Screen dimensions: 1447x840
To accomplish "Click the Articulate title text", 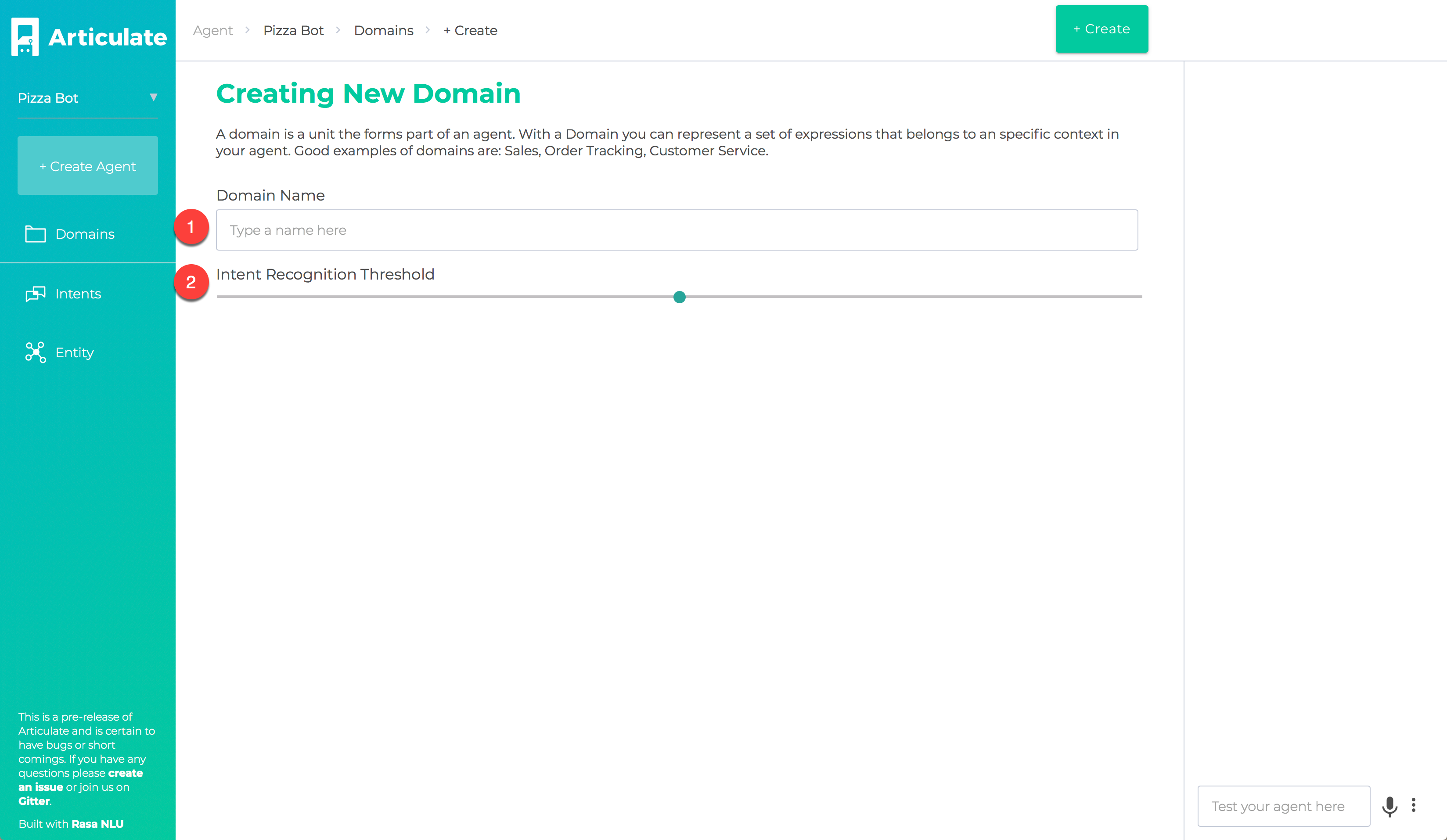I will [x=108, y=37].
